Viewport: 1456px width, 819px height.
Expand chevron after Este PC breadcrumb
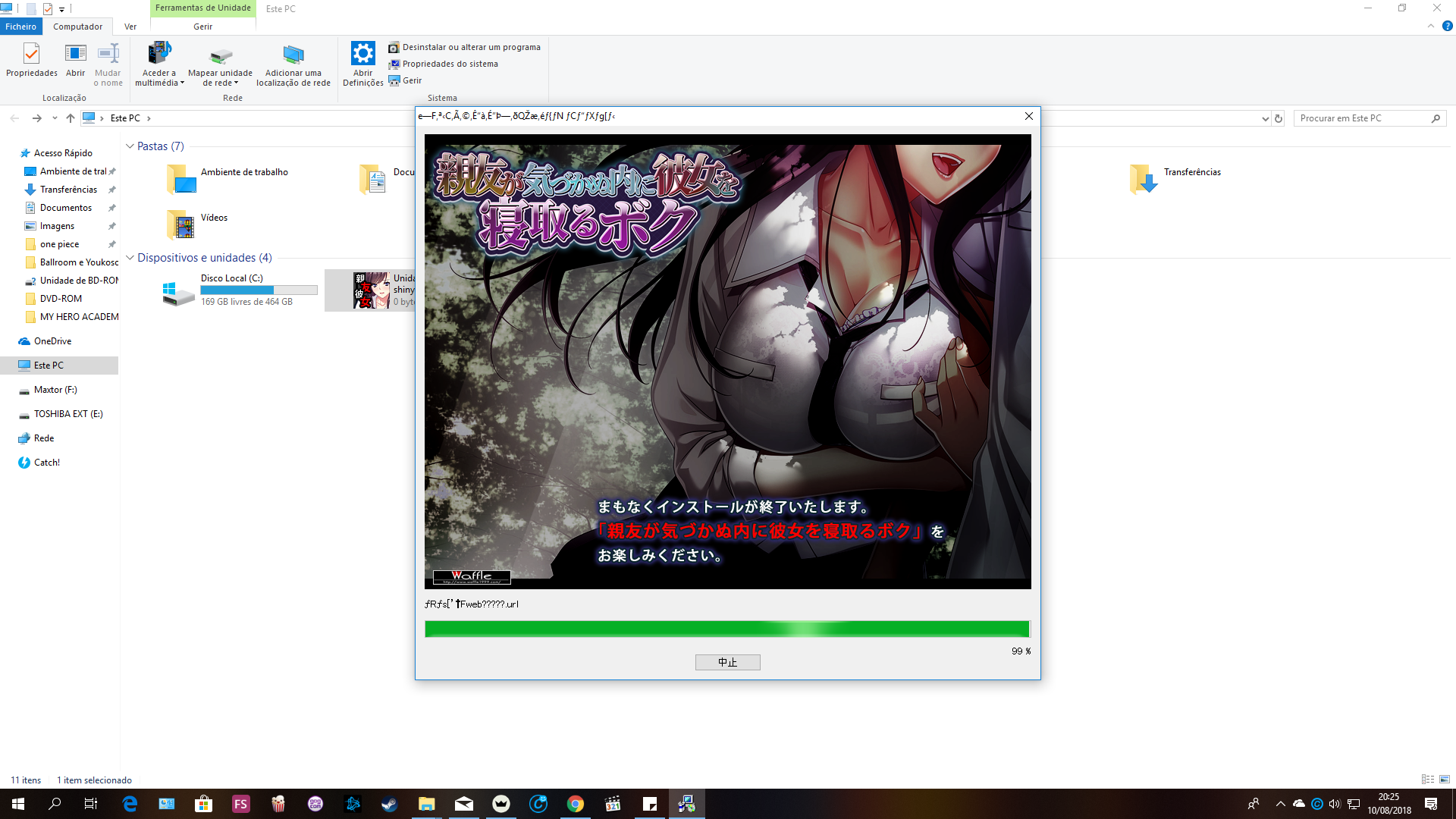149,118
